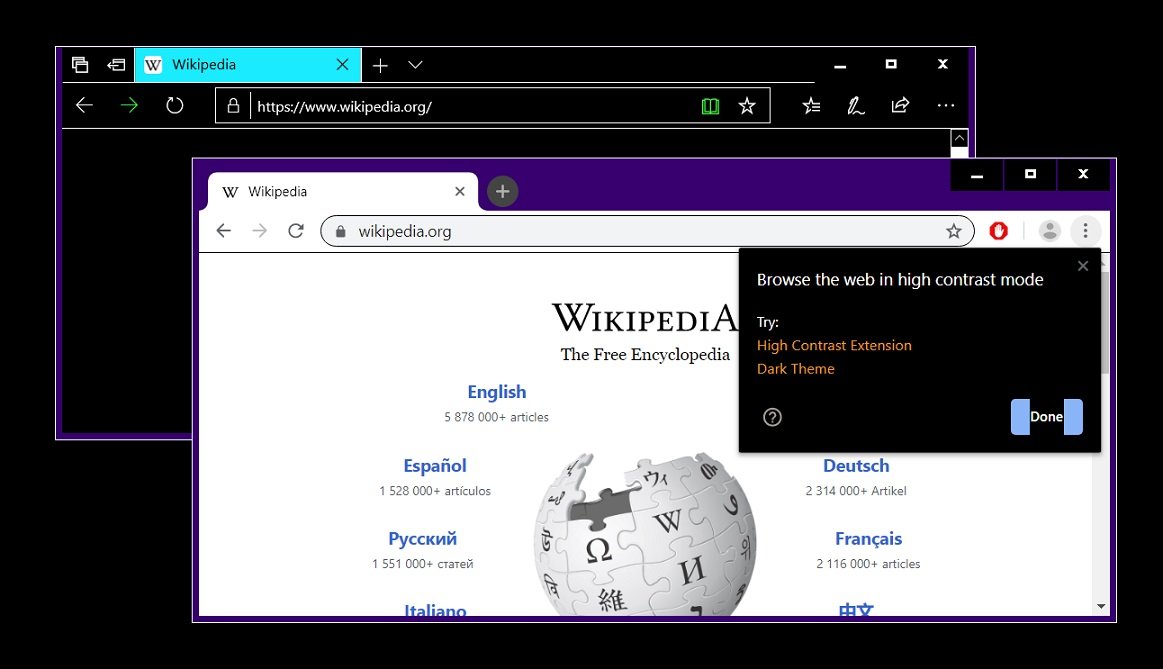
Task: Open the Chrome profile avatar
Action: (1049, 231)
